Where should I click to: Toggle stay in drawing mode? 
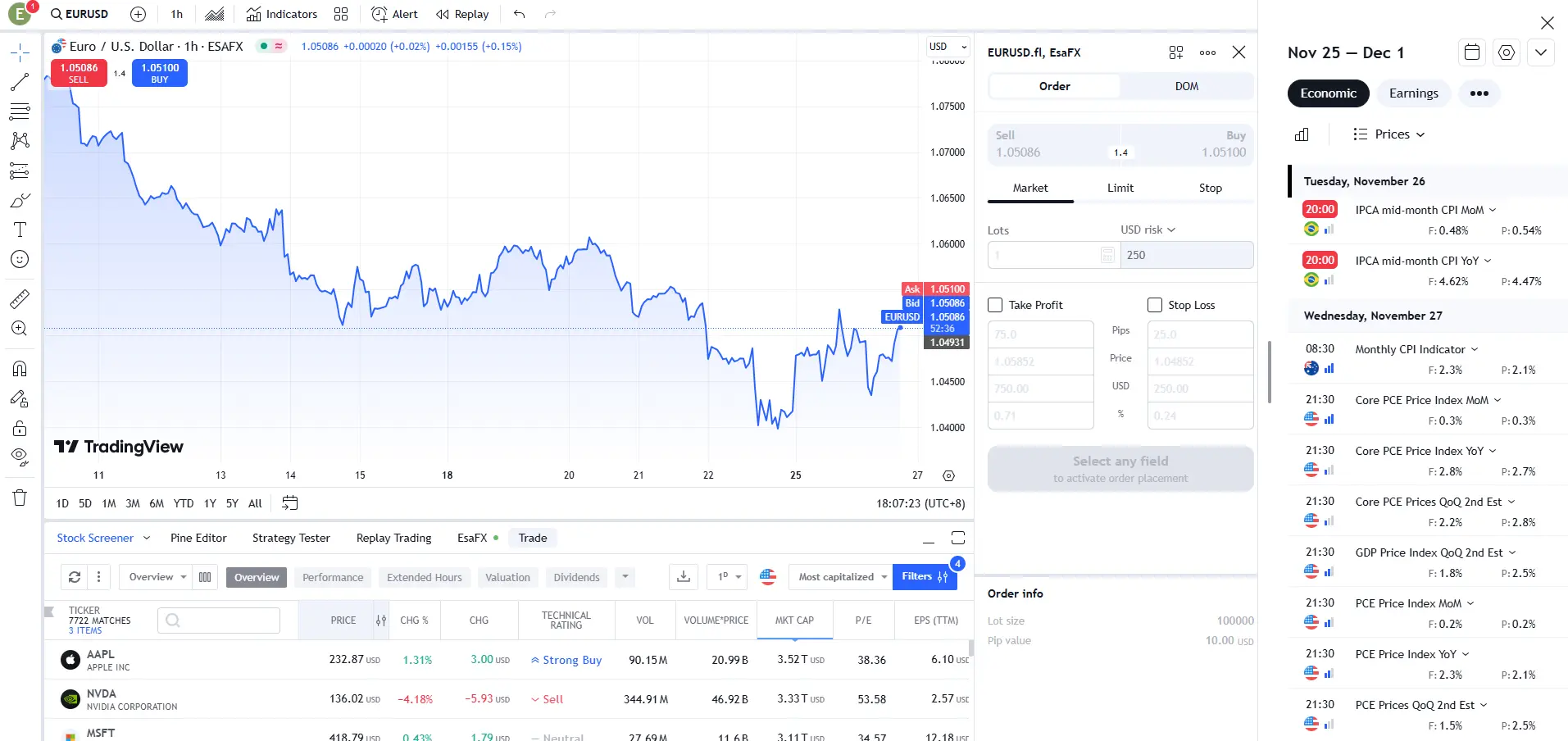(x=20, y=398)
